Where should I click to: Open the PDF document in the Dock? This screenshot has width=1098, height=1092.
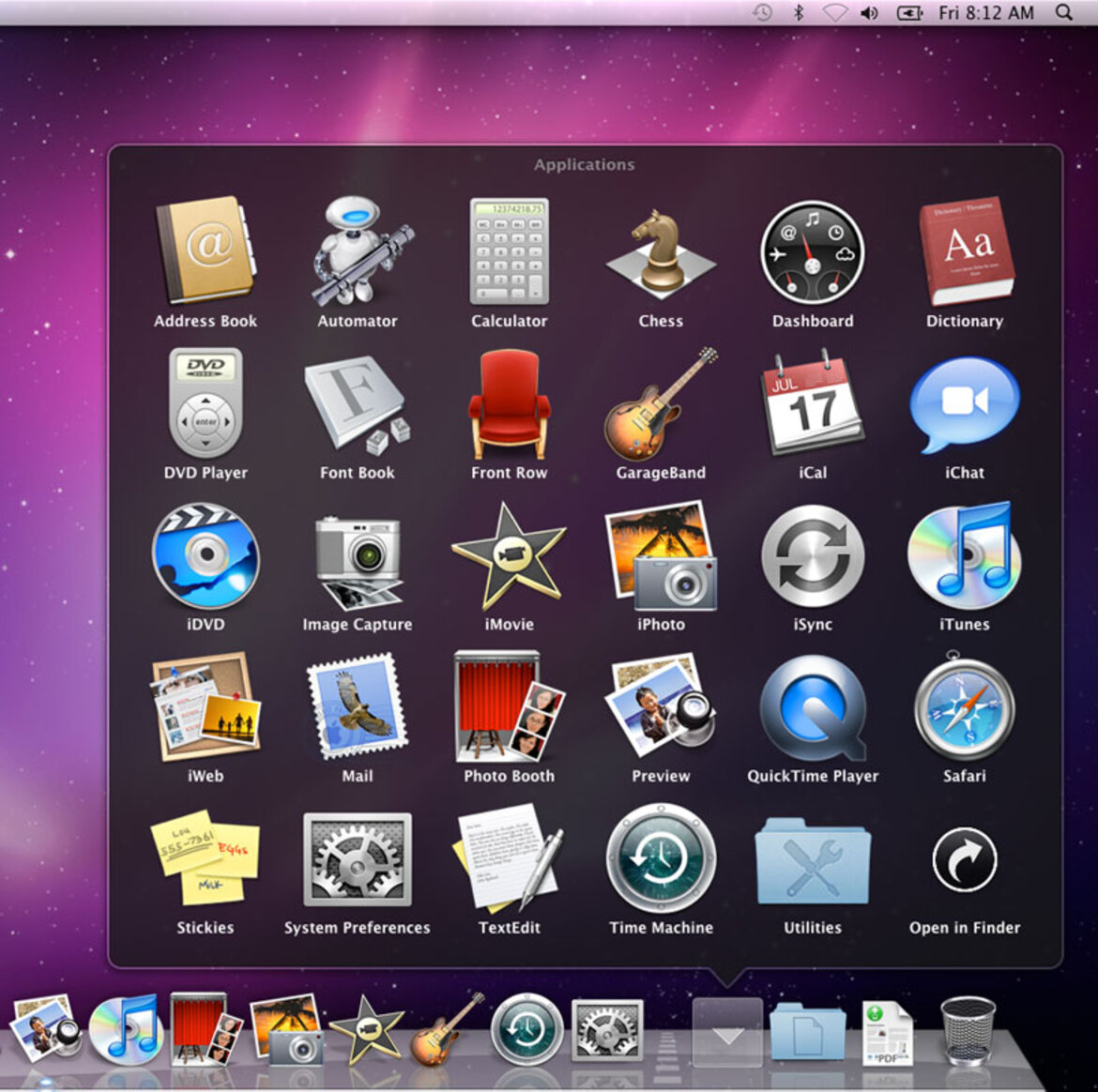pos(887,1033)
